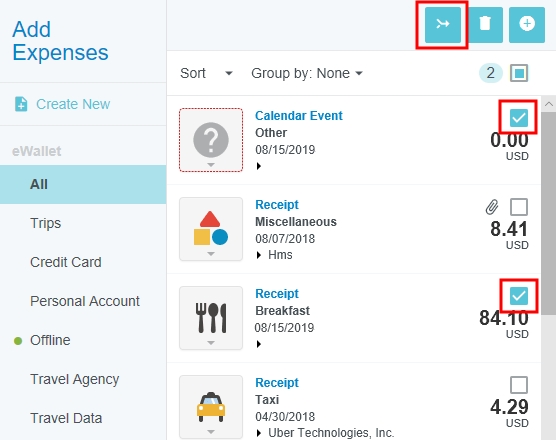This screenshot has height=440, width=556.
Task: Uncheck the Breakfast 84.10 receipt checkbox
Action: [519, 296]
